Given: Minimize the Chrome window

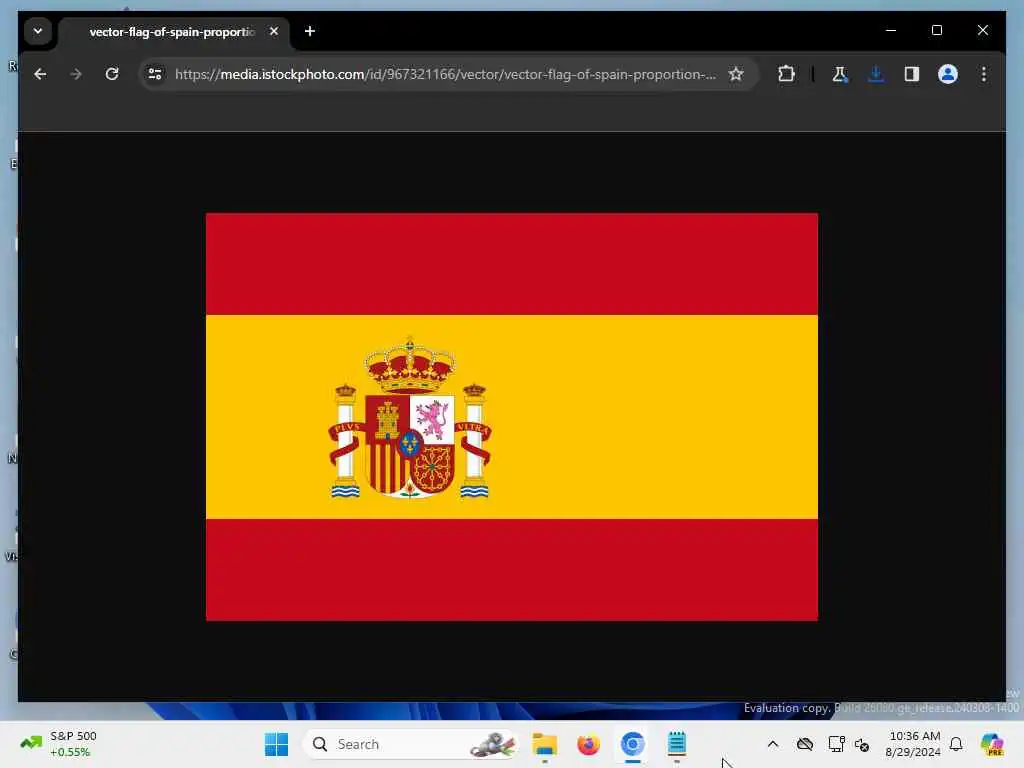Looking at the screenshot, I should coord(891,31).
